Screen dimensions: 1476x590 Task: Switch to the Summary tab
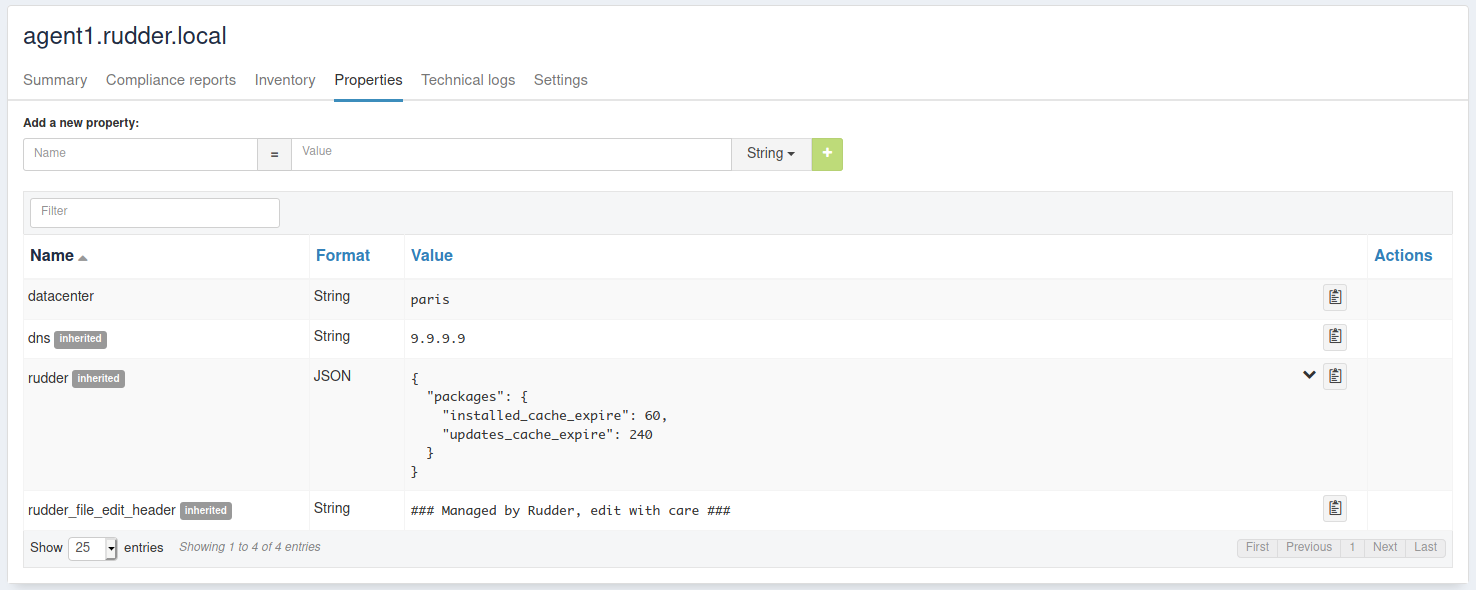(55, 80)
